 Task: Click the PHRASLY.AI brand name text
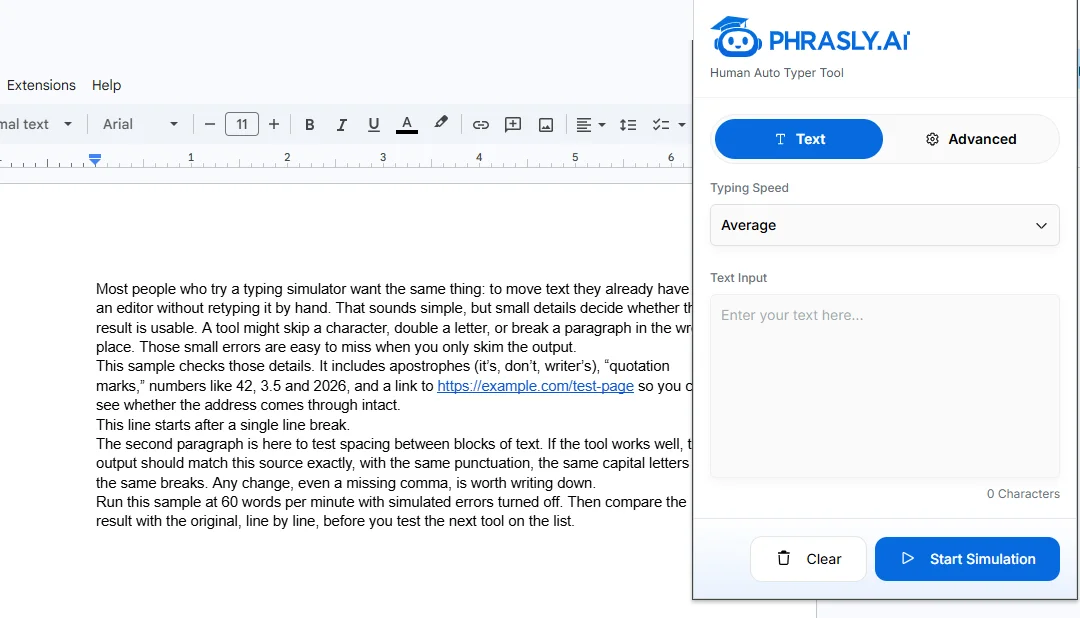pyautogui.click(x=839, y=41)
